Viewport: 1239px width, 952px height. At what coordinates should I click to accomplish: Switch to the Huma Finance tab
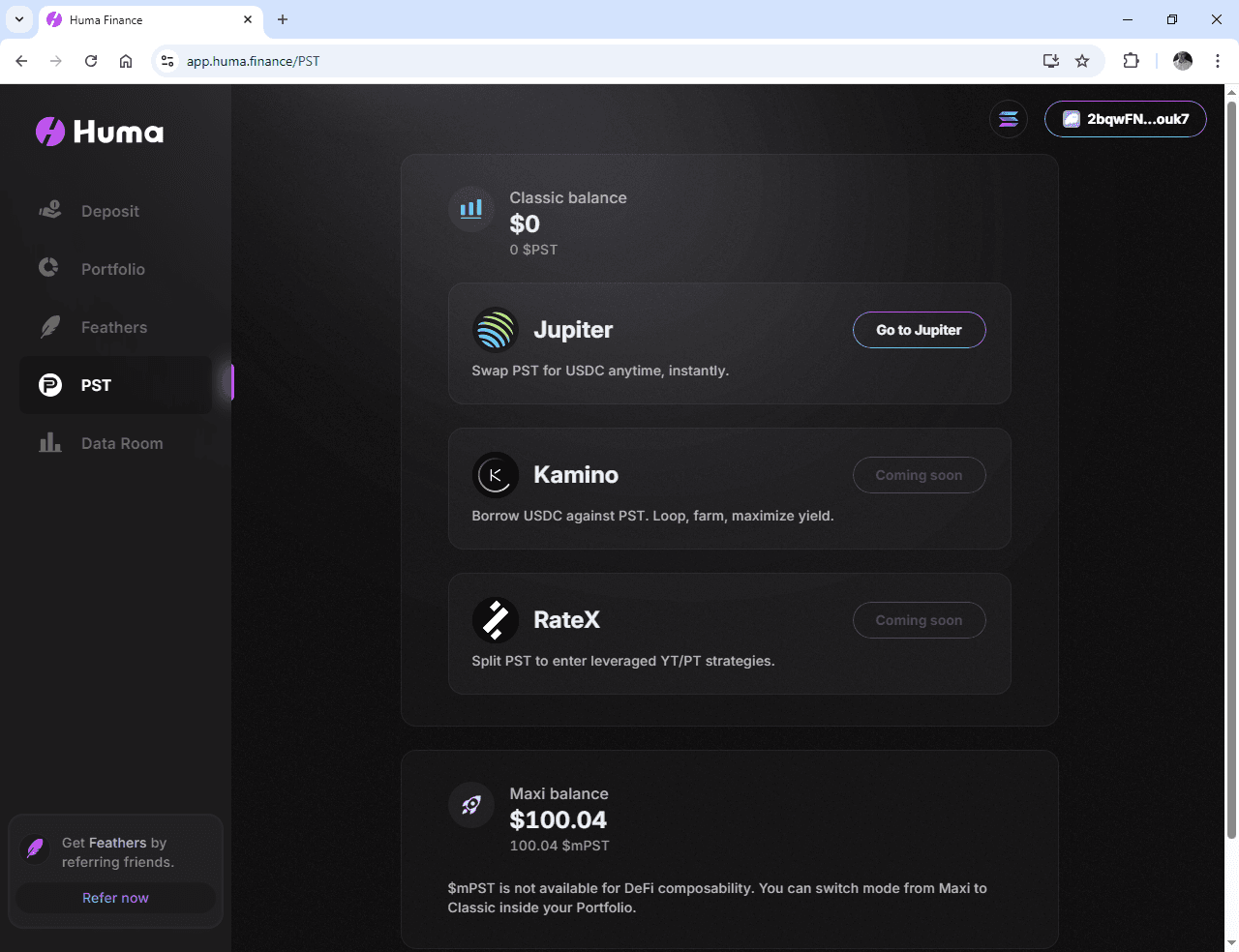tap(150, 20)
